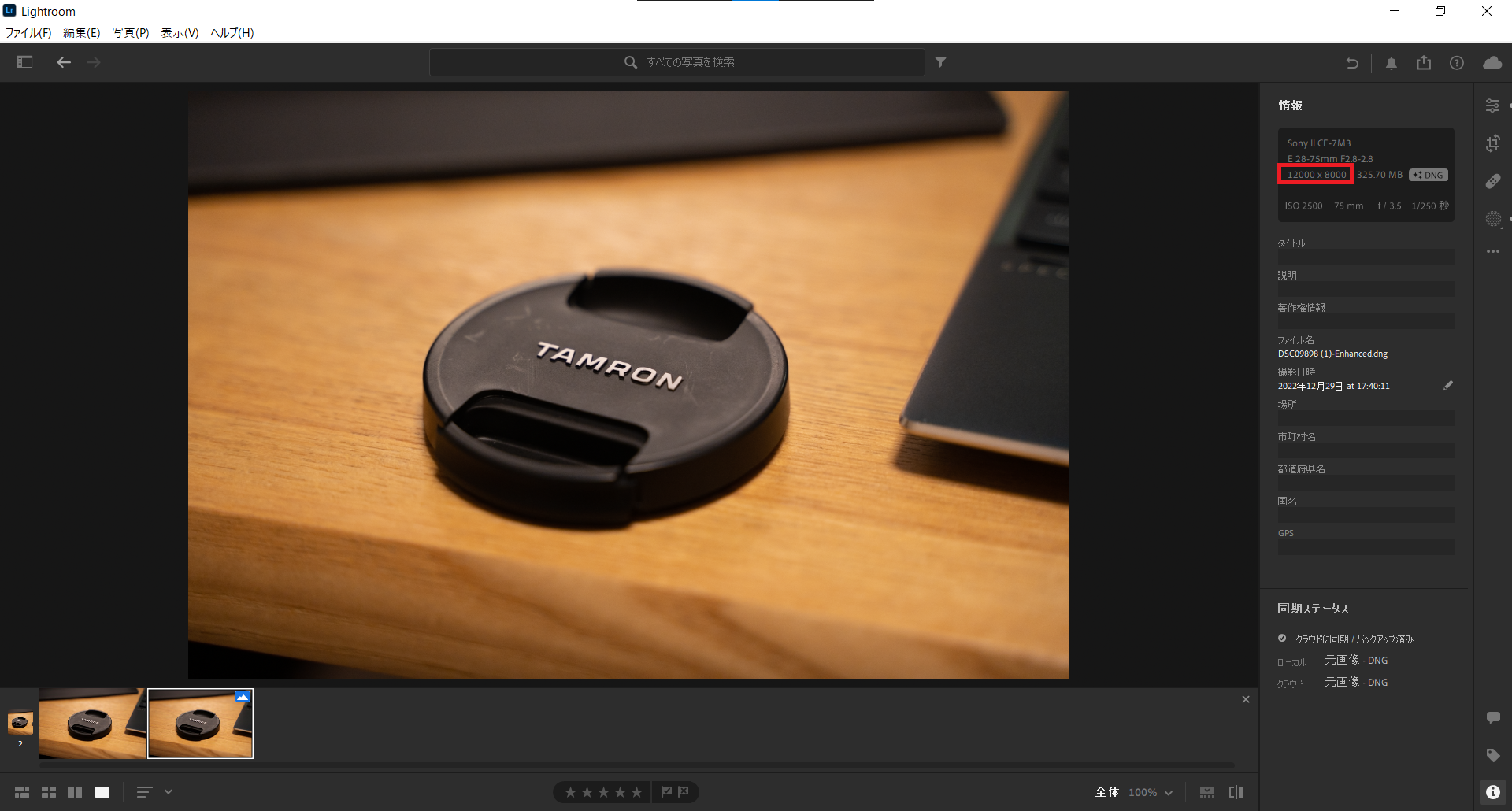This screenshot has width=1512, height=811.
Task: Select the Crop and rotate tool
Action: point(1492,143)
